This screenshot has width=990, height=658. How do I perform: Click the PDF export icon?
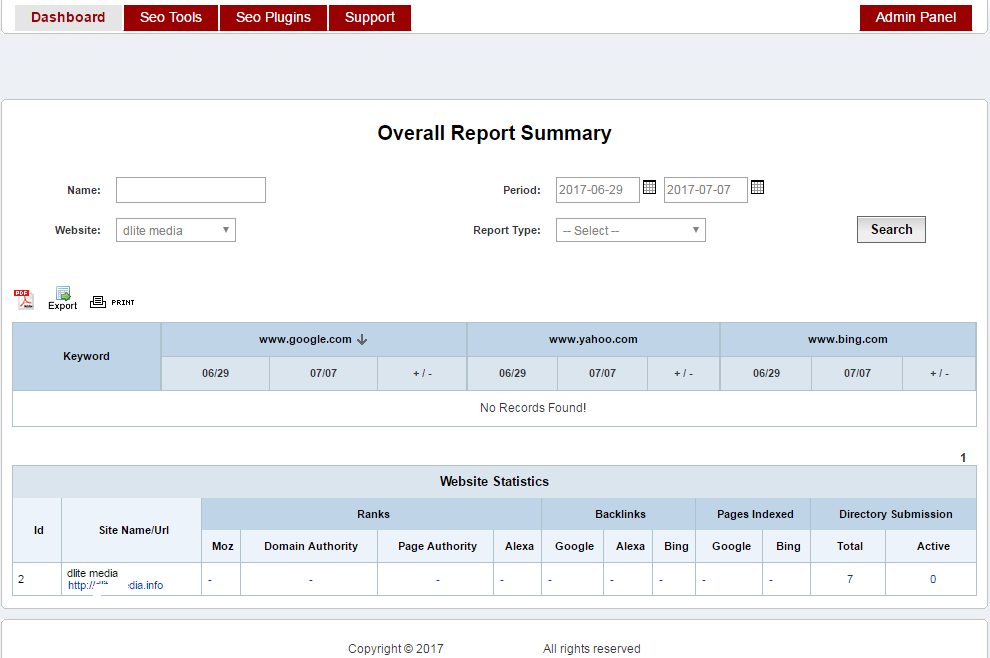coord(23,299)
